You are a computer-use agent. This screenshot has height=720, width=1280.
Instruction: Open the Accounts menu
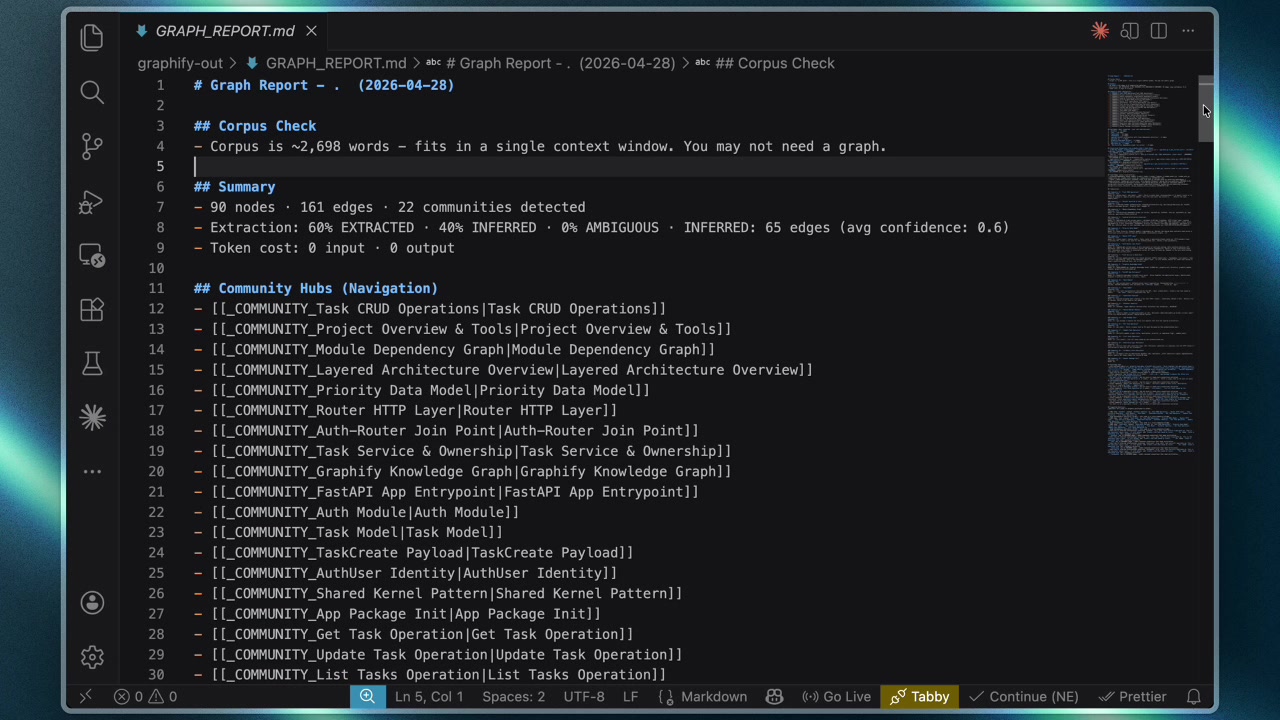[x=92, y=602]
